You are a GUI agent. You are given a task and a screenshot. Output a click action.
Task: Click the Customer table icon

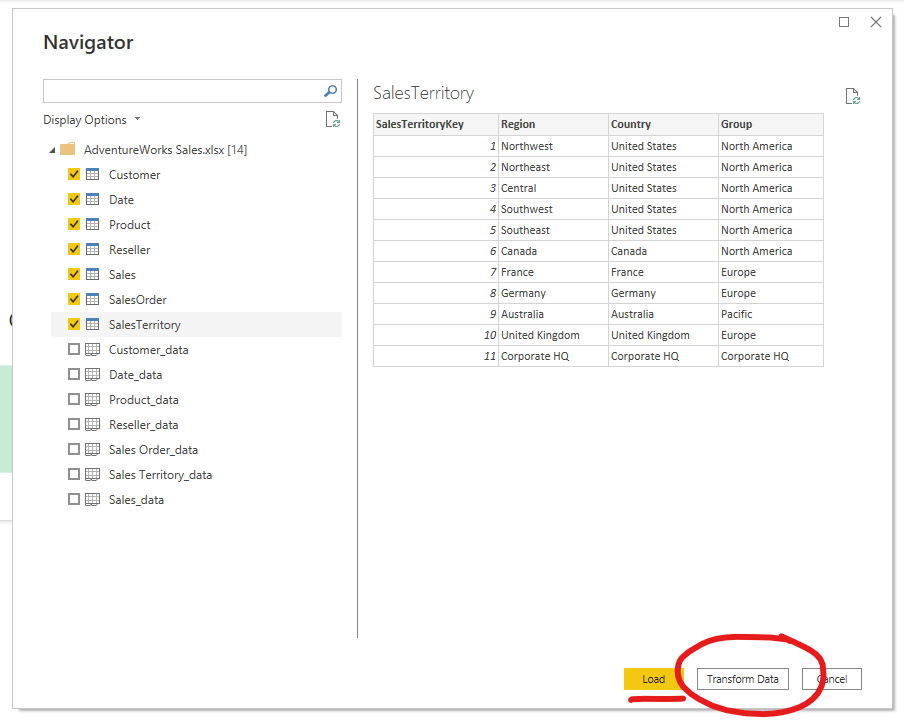tap(92, 175)
